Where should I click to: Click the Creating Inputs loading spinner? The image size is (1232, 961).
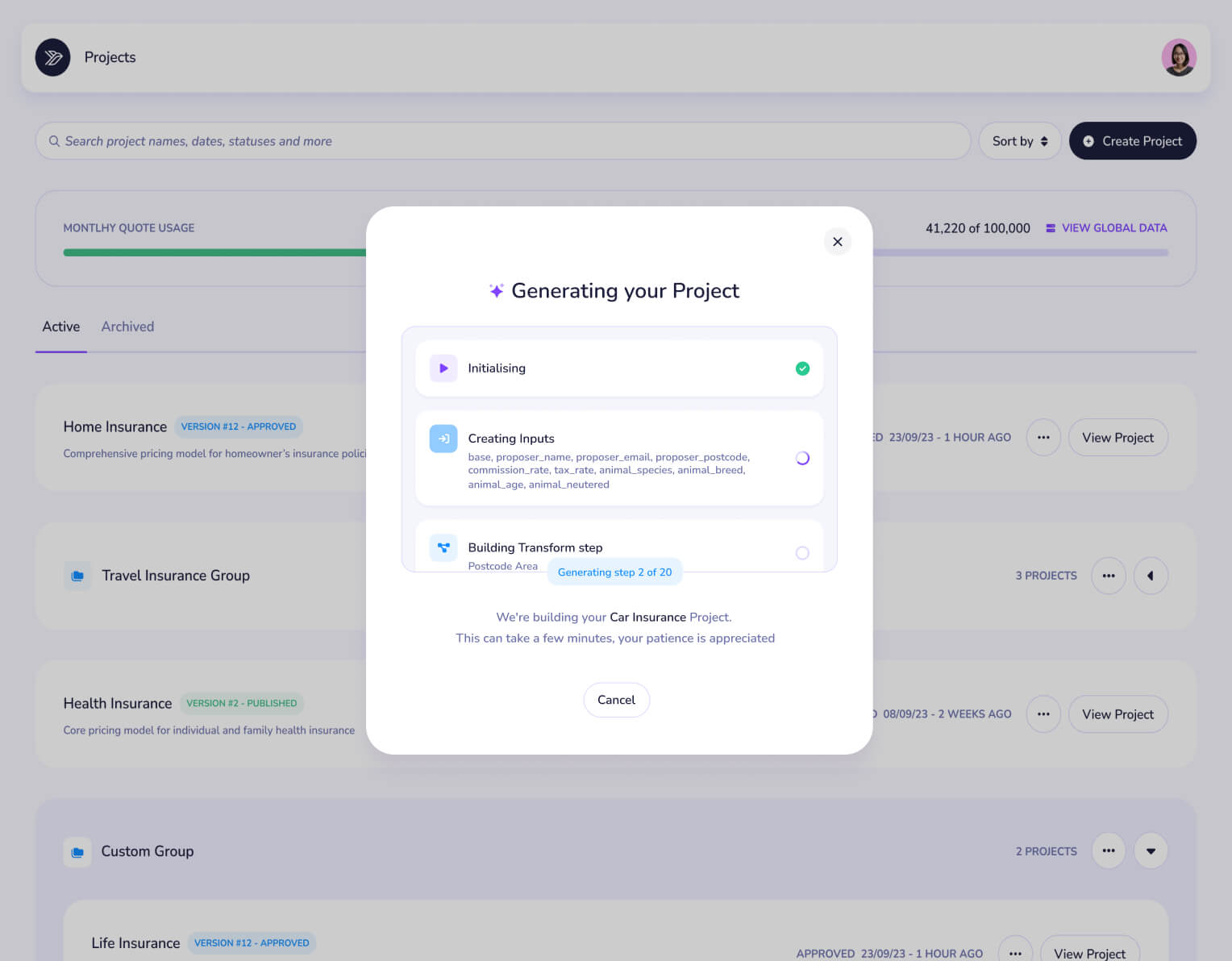point(802,458)
